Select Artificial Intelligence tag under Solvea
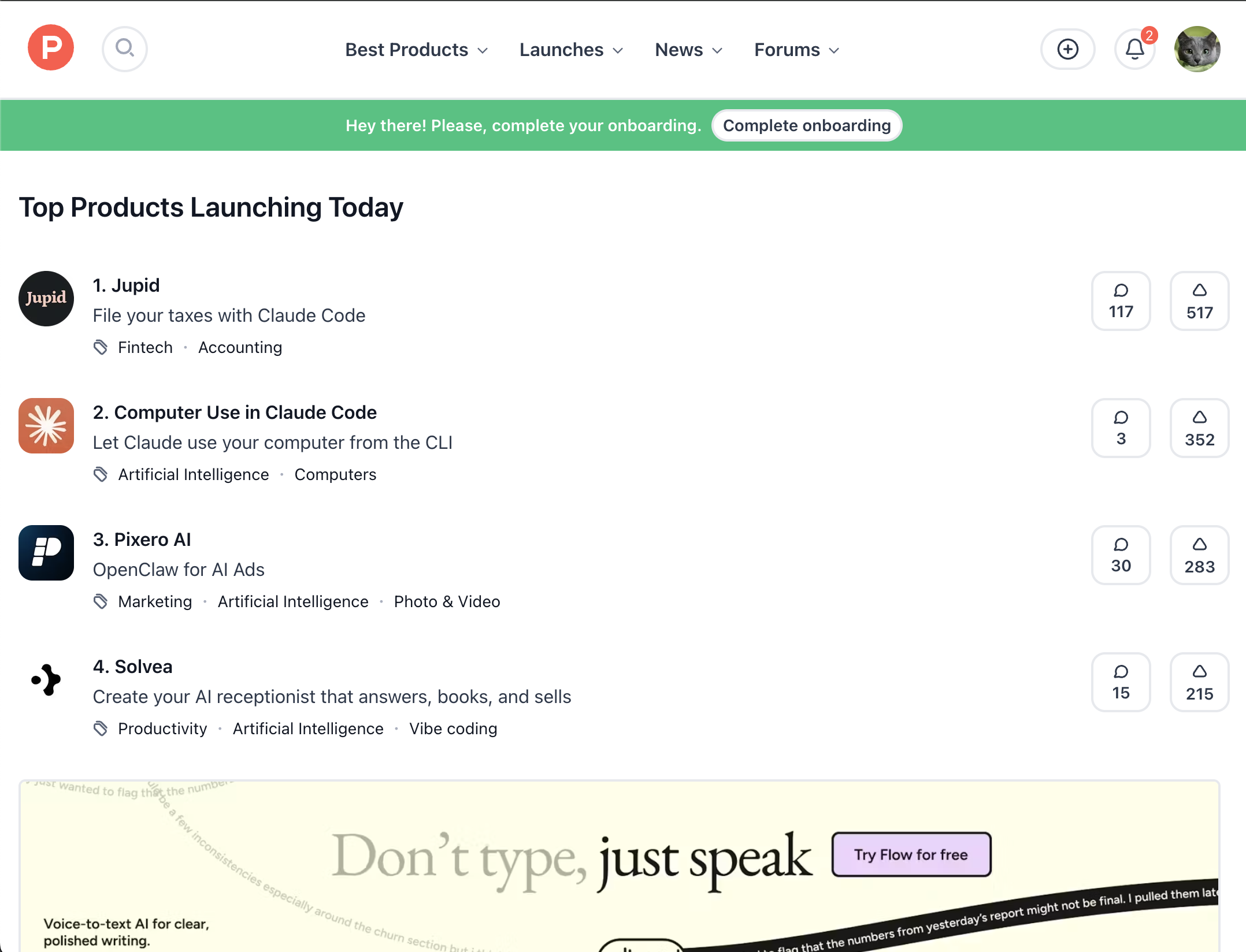Screen dimensions: 1246x952 [308, 728]
